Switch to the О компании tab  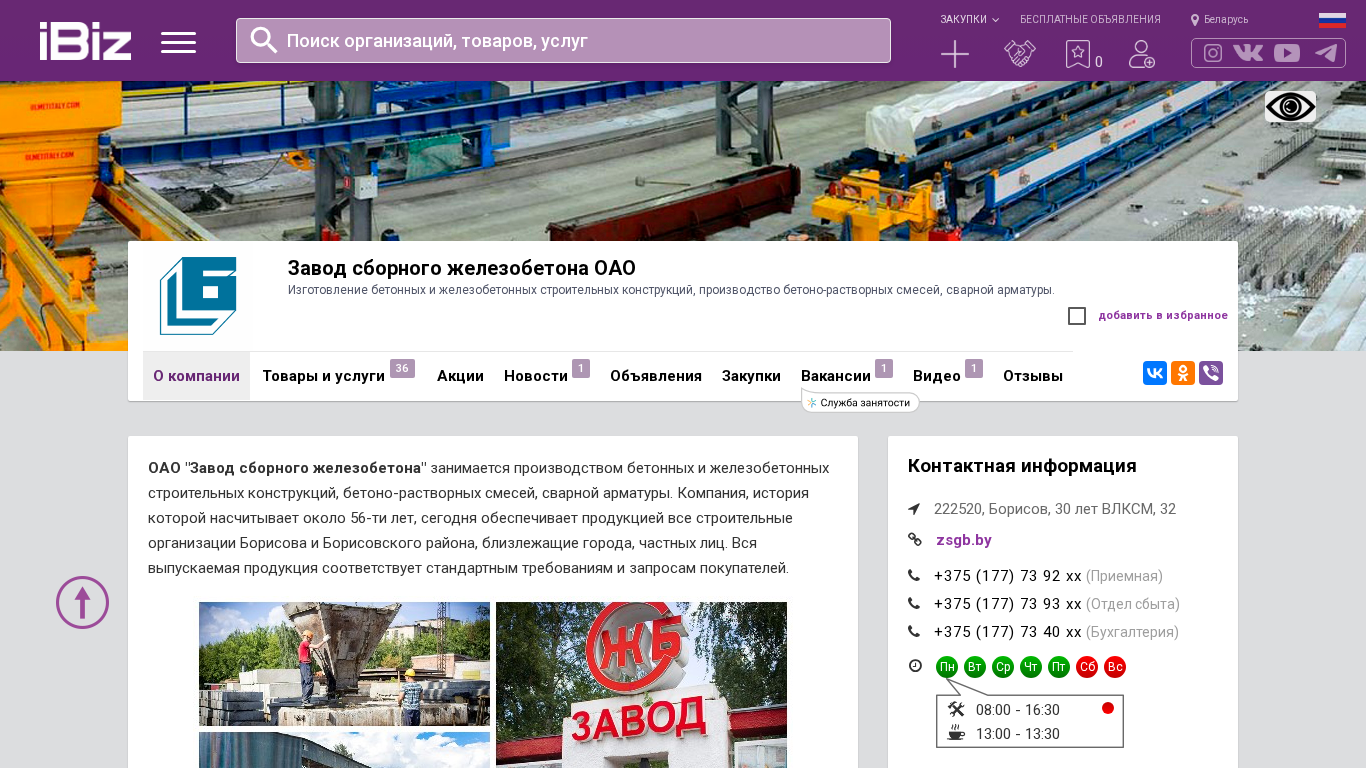coord(196,376)
